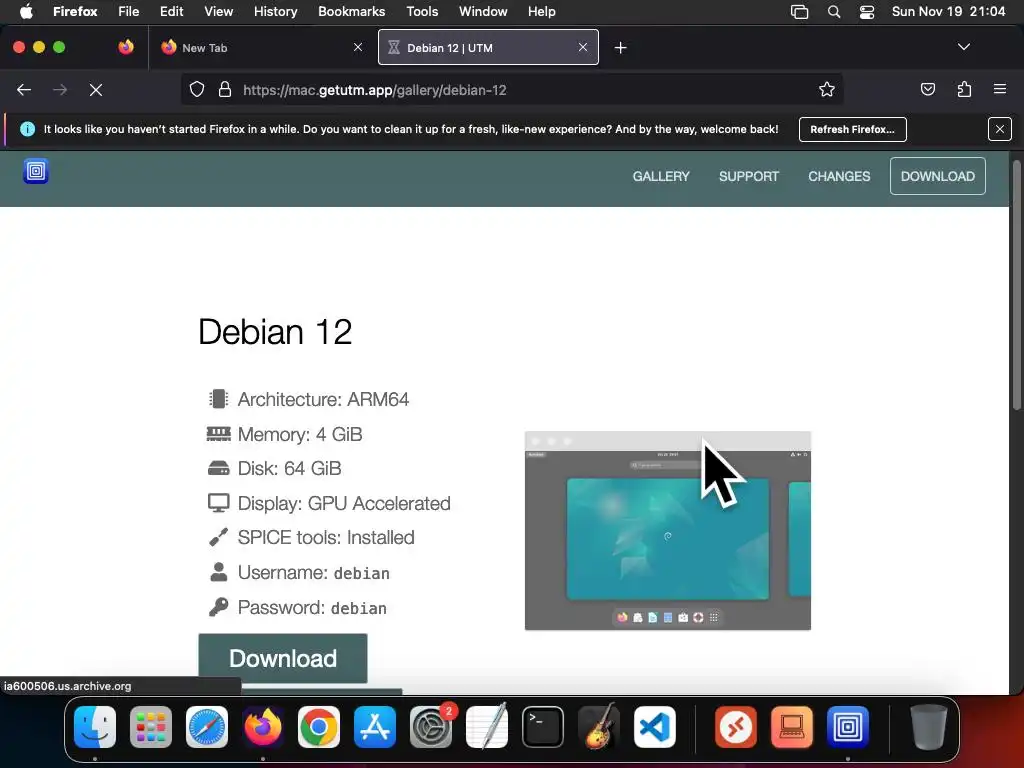
Task: Bookmark this page with the star
Action: [827, 89]
